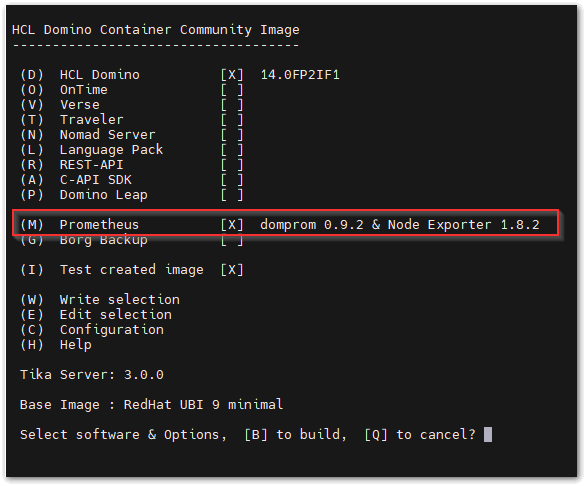The image size is (586, 486).
Task: Toggle the C-API SDK checkbox brackets
Action: [x=232, y=179]
